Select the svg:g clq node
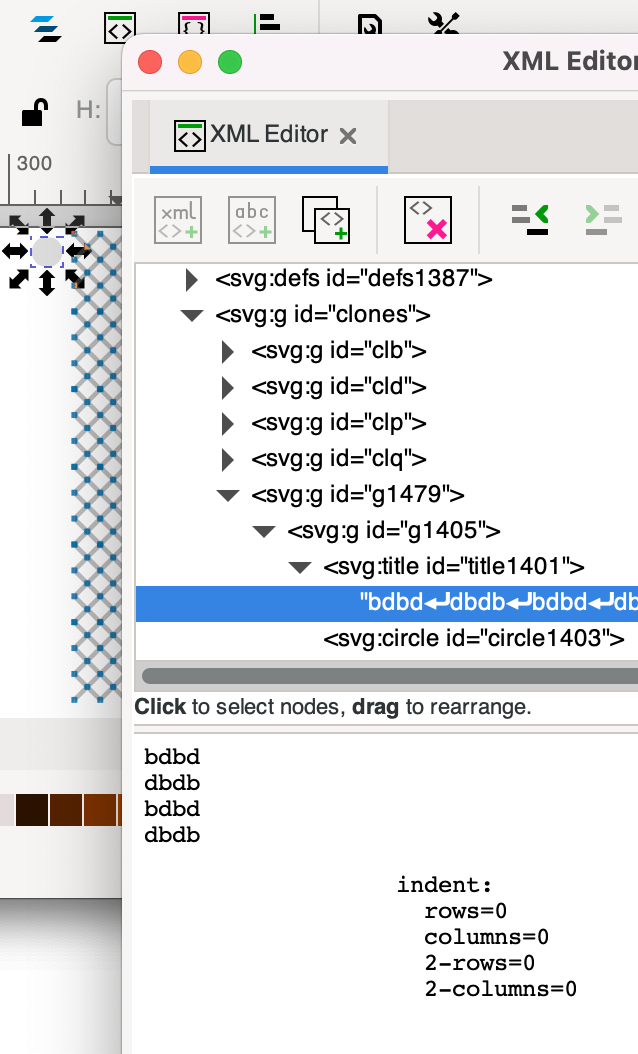Viewport: 638px width, 1054px height. (x=339, y=459)
